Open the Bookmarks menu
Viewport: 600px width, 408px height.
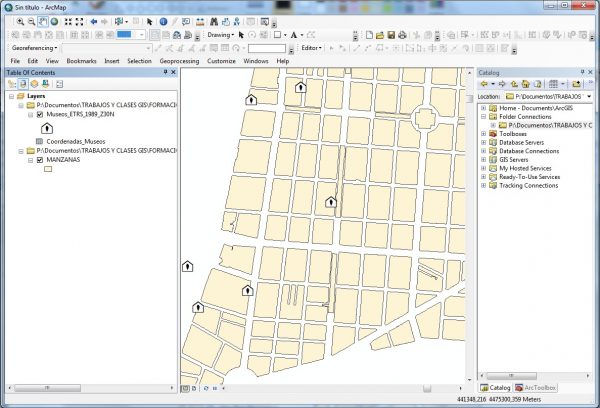tap(82, 61)
